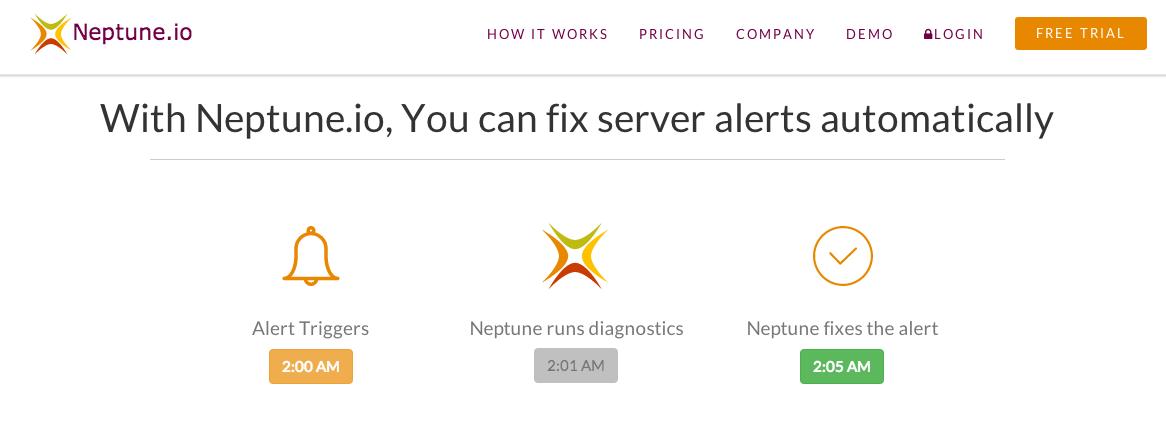Click the Neptune.io brand name text
The image size is (1166, 443).
pos(132,32)
